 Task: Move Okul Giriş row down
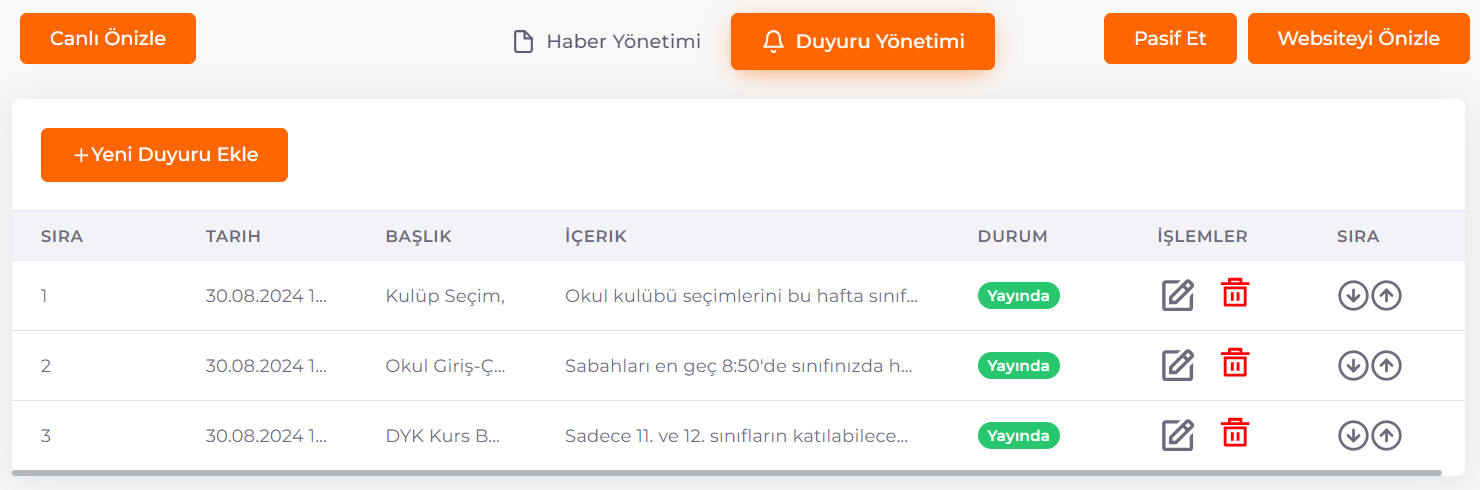pyautogui.click(x=1353, y=366)
